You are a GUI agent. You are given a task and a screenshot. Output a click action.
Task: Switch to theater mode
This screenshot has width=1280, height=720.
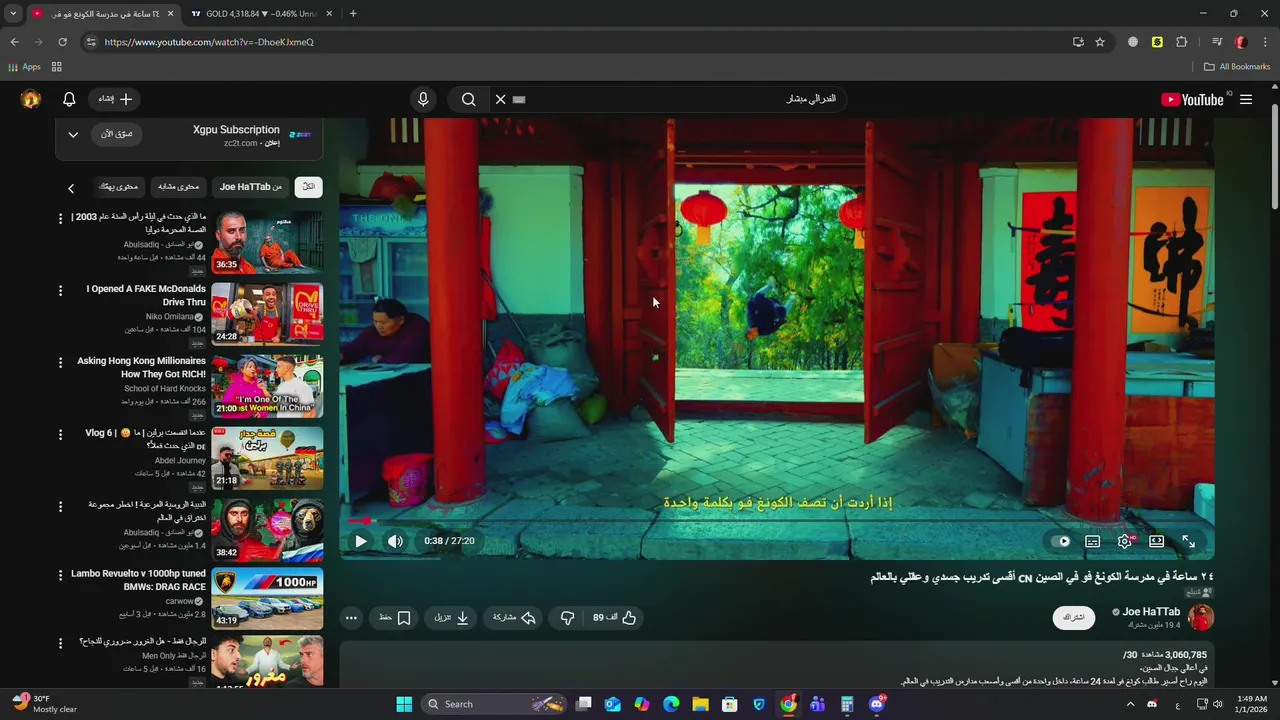click(1157, 541)
